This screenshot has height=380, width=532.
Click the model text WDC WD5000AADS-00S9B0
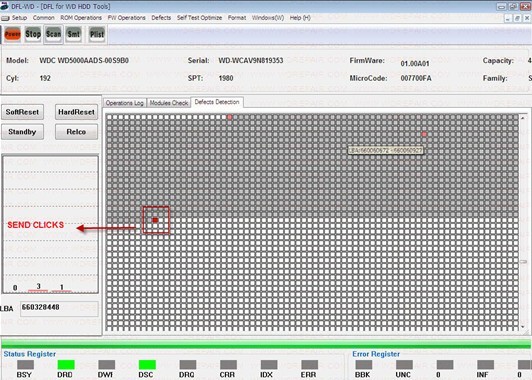tap(84, 61)
